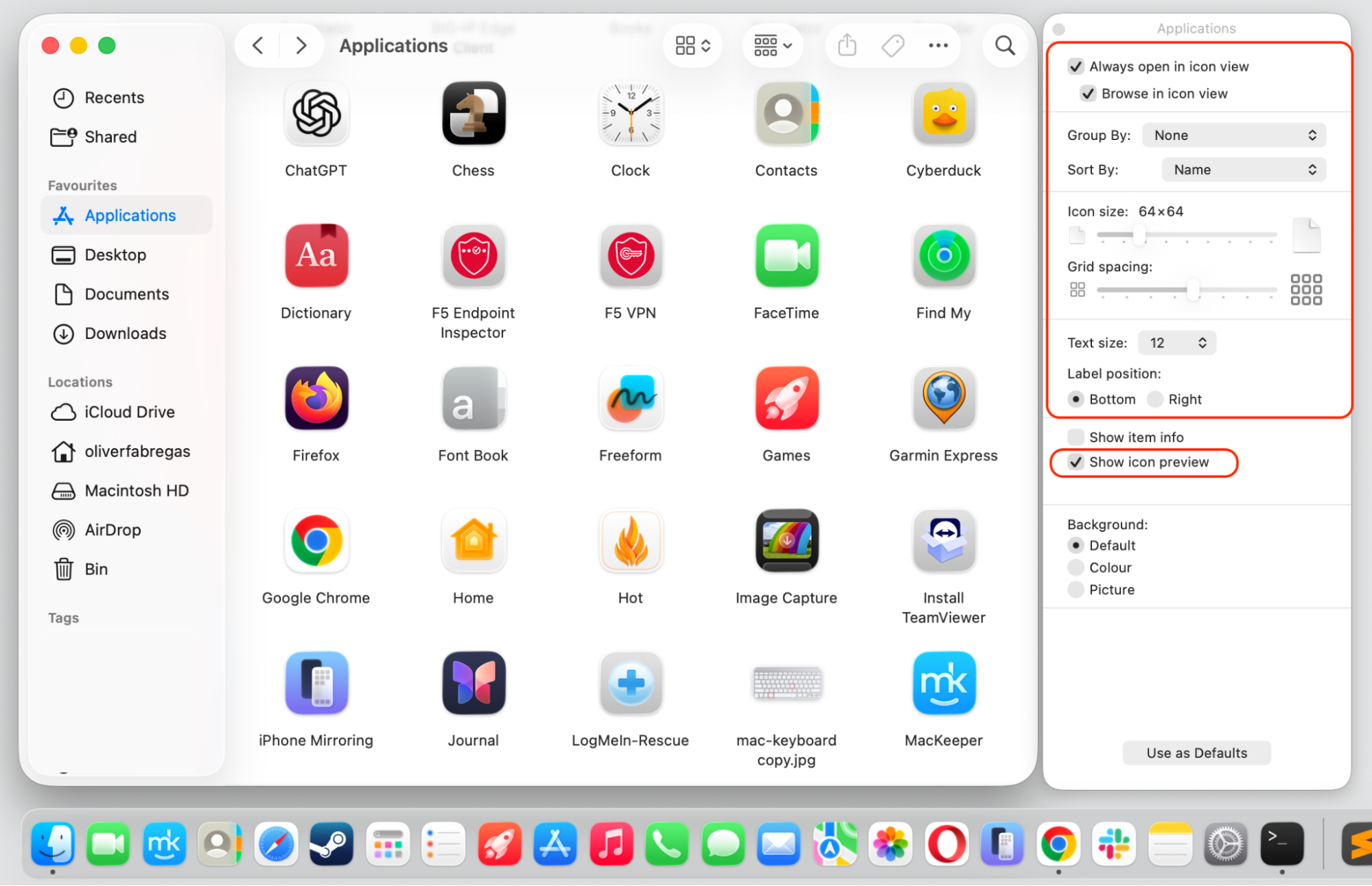This screenshot has width=1372, height=886.
Task: Open Steam from the Dock
Action: [332, 843]
